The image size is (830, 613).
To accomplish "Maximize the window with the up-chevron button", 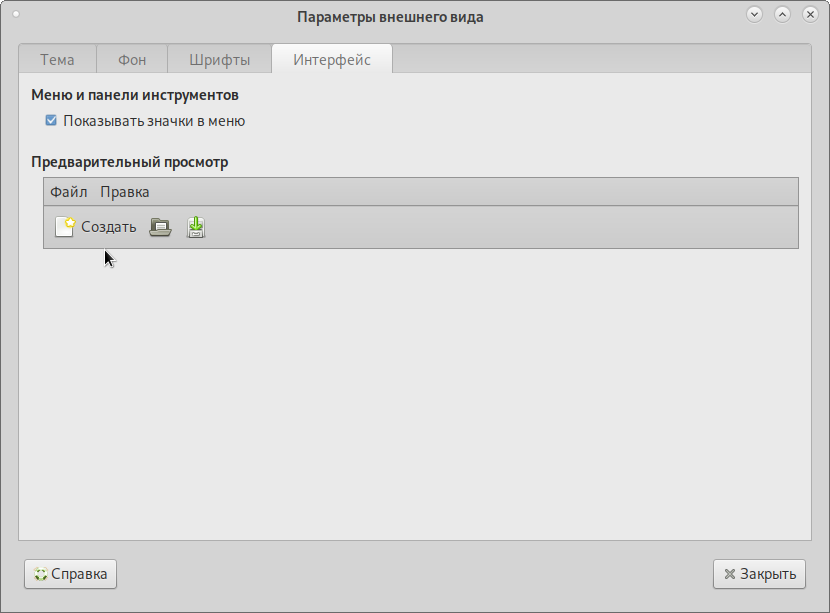I will 782,15.
